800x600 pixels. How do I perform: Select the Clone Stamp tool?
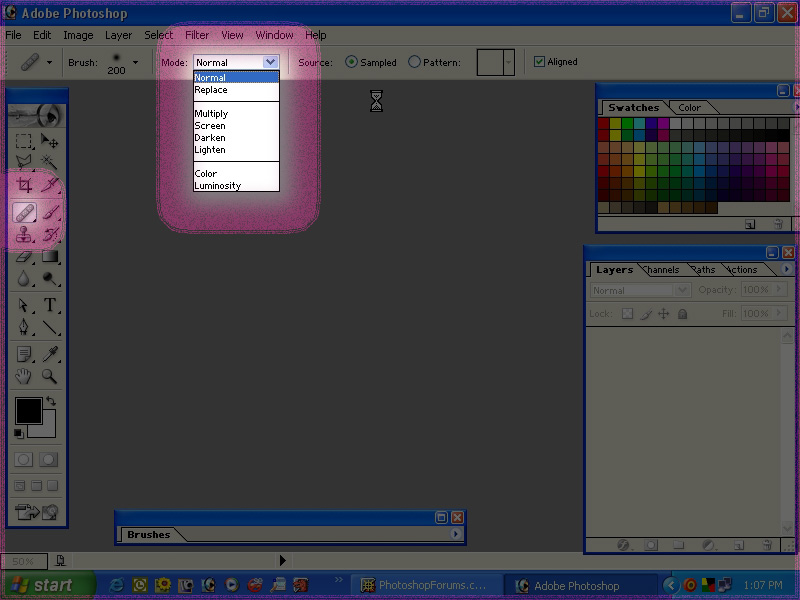(24, 235)
